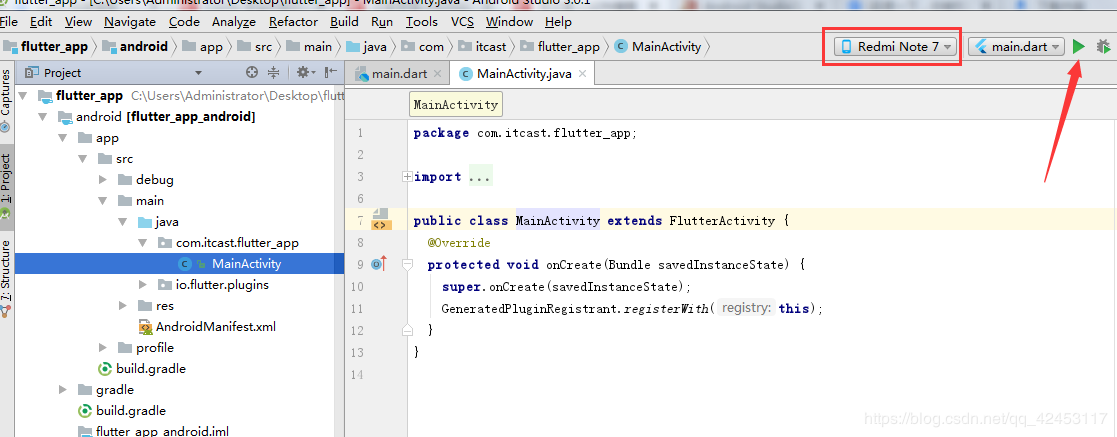The image size is (1117, 437).
Task: Close the MainActivity.java tab
Action: click(x=583, y=73)
